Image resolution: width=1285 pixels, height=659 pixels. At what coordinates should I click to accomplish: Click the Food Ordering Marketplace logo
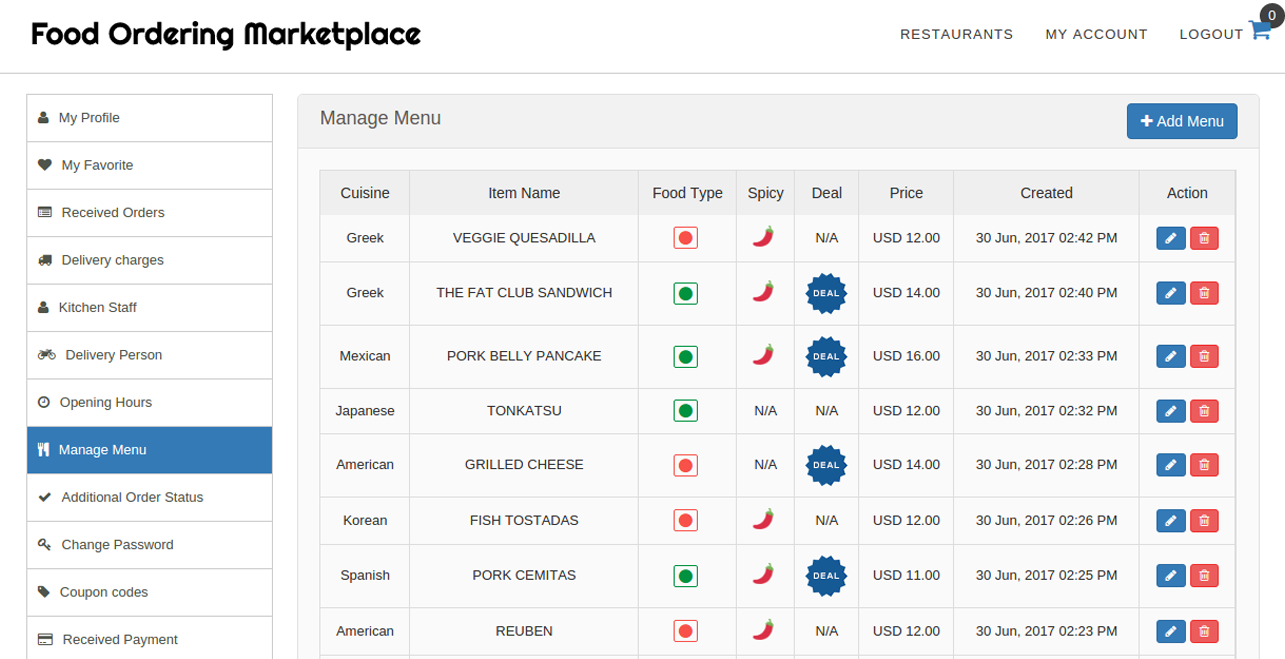click(x=226, y=35)
